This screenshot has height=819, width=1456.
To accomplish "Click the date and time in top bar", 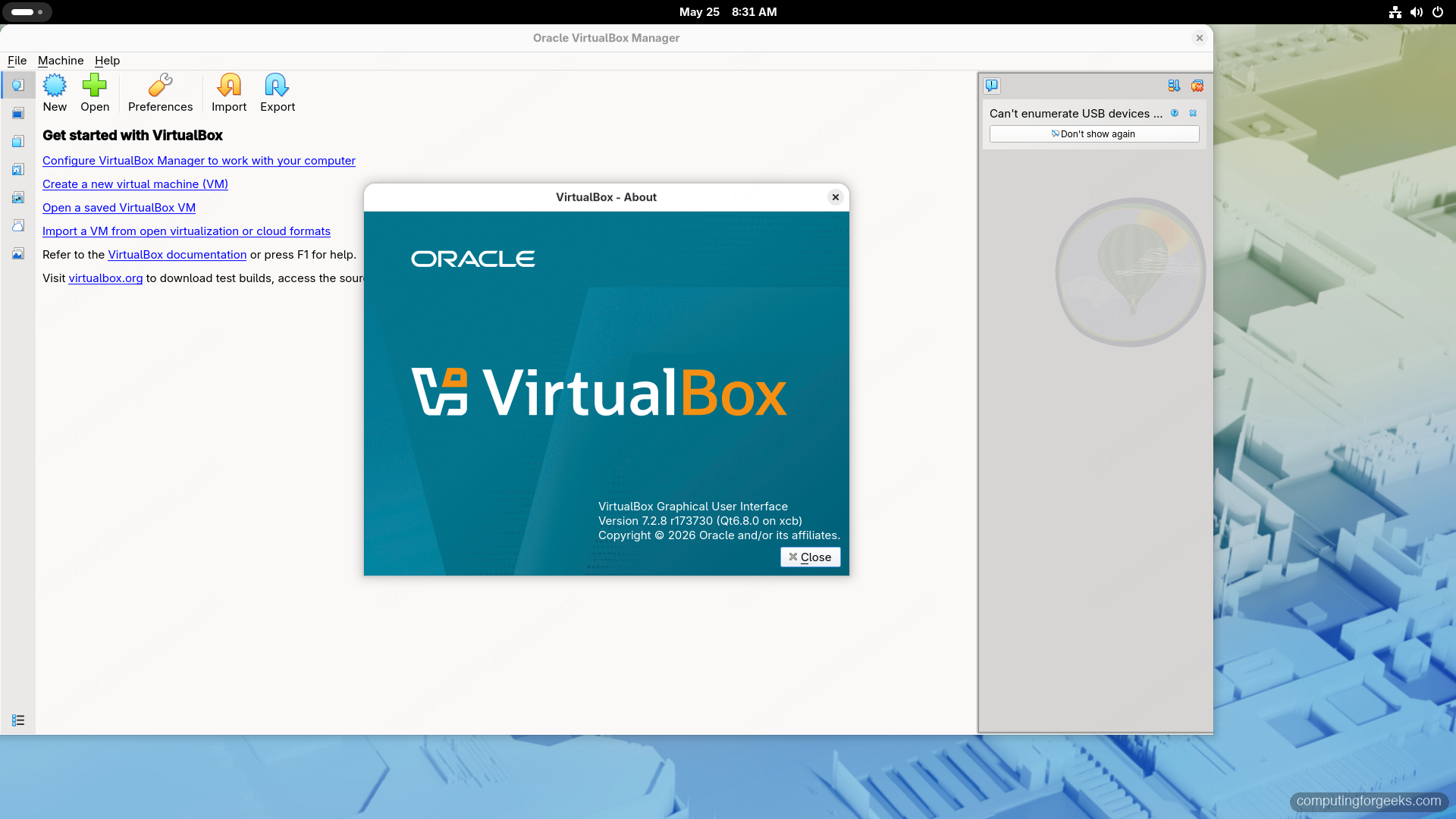I will tap(728, 12).
